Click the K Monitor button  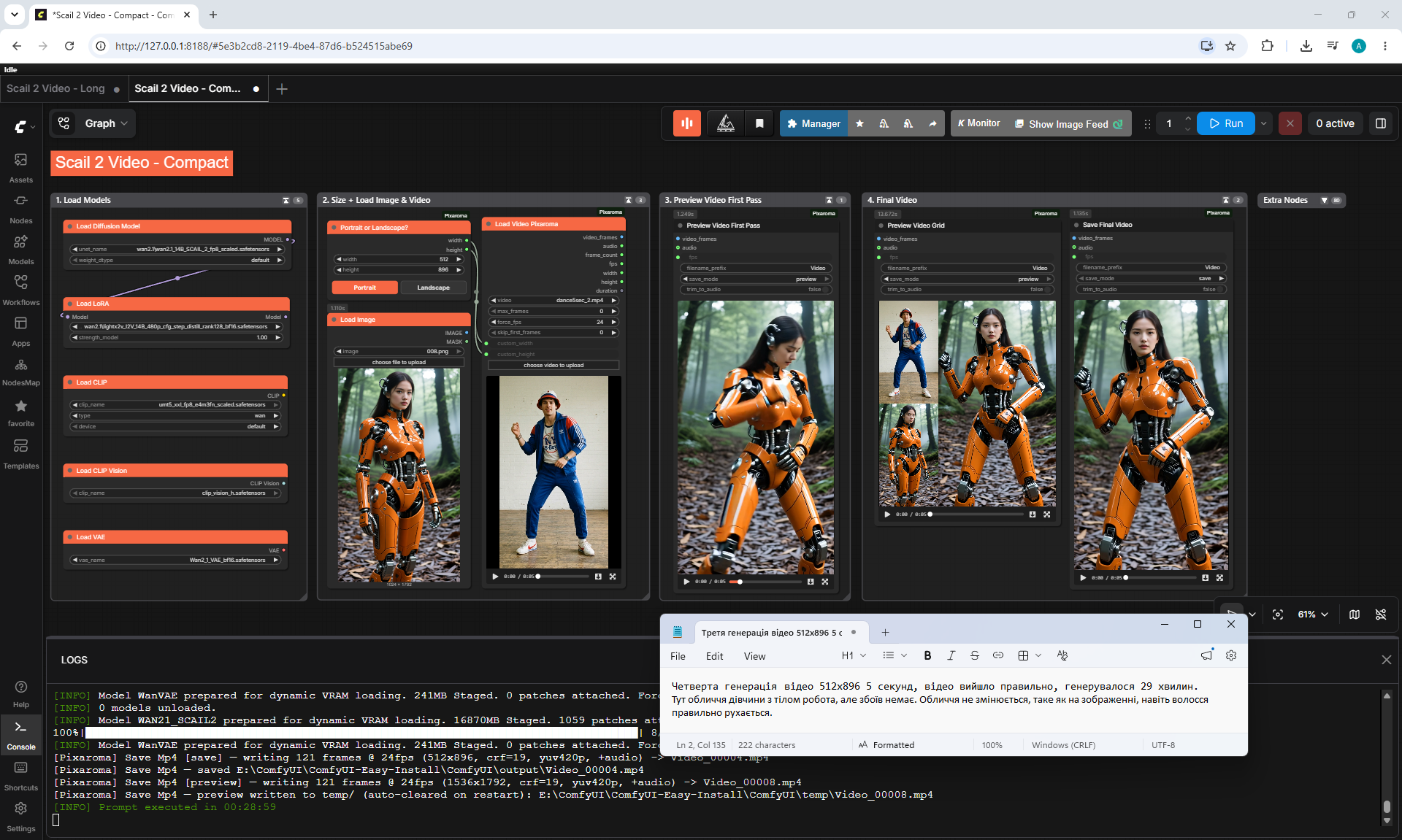tap(978, 123)
